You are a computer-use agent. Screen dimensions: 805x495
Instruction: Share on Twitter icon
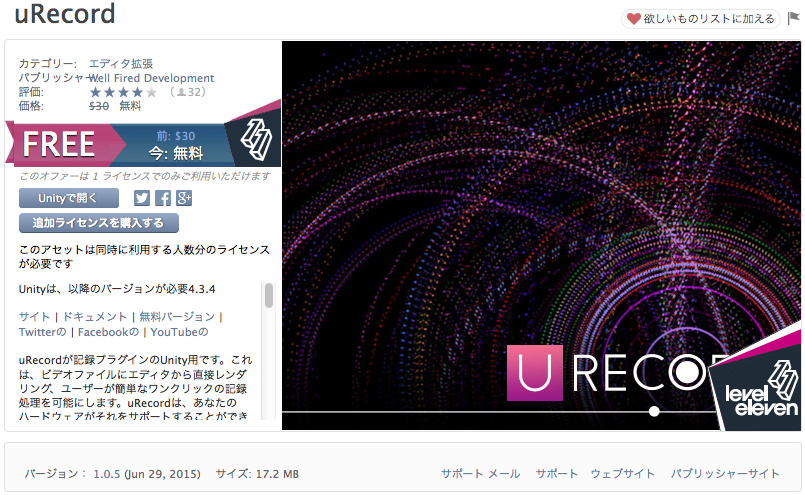pos(142,198)
